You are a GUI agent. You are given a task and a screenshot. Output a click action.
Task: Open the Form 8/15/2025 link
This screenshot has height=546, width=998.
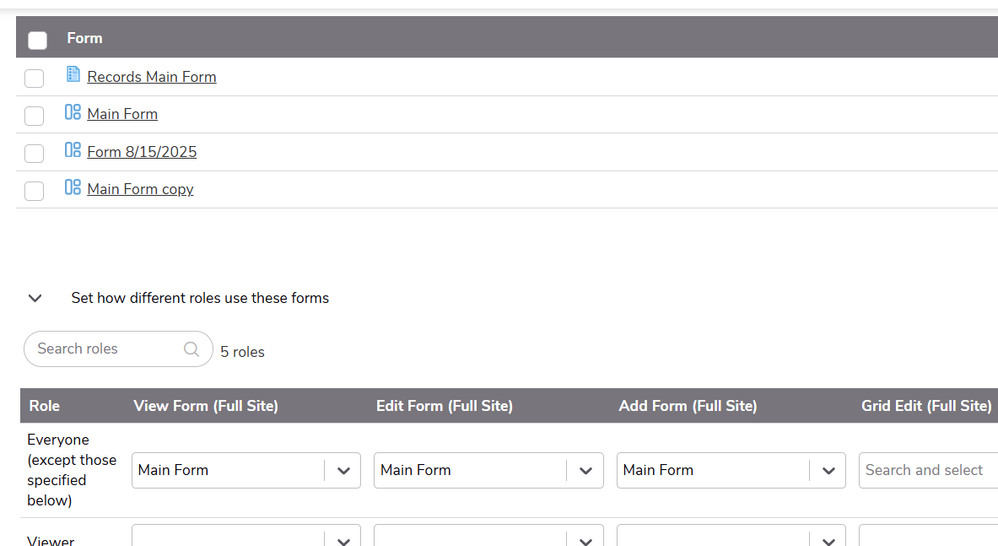tap(141, 152)
